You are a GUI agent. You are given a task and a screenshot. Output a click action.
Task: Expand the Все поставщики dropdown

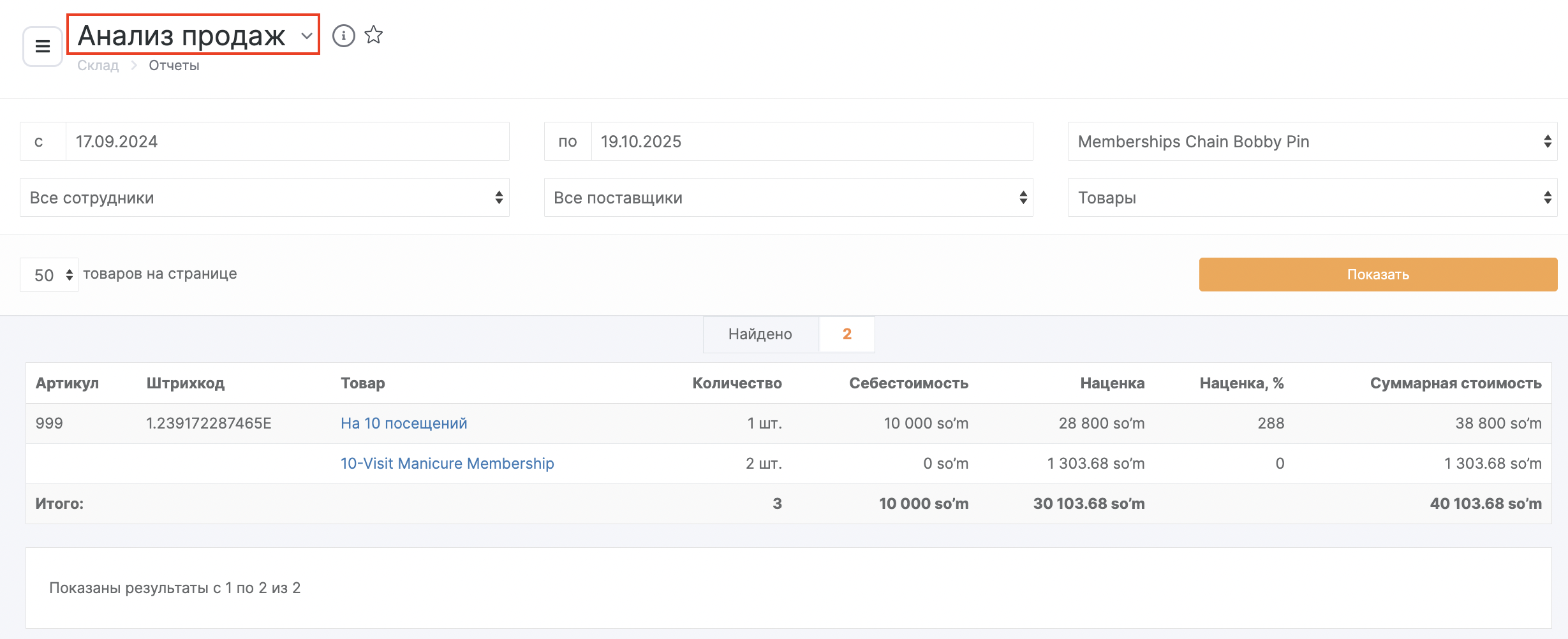(x=788, y=198)
